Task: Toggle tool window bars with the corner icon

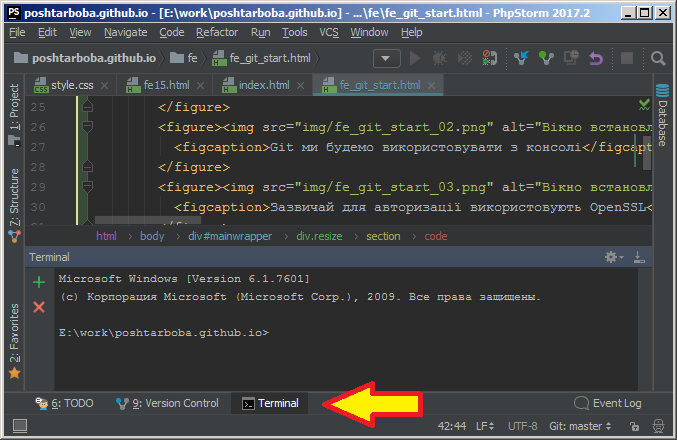Action: click(20, 426)
